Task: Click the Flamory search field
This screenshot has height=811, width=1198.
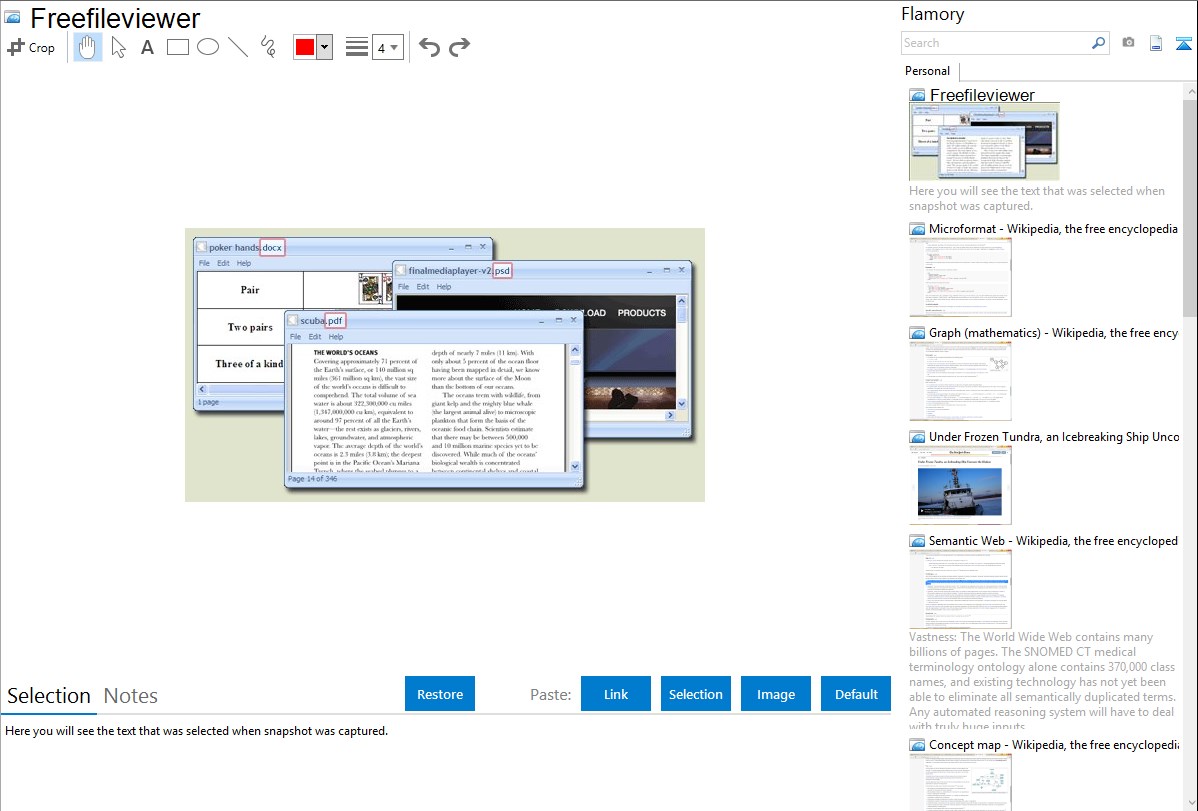Action: click(x=996, y=43)
